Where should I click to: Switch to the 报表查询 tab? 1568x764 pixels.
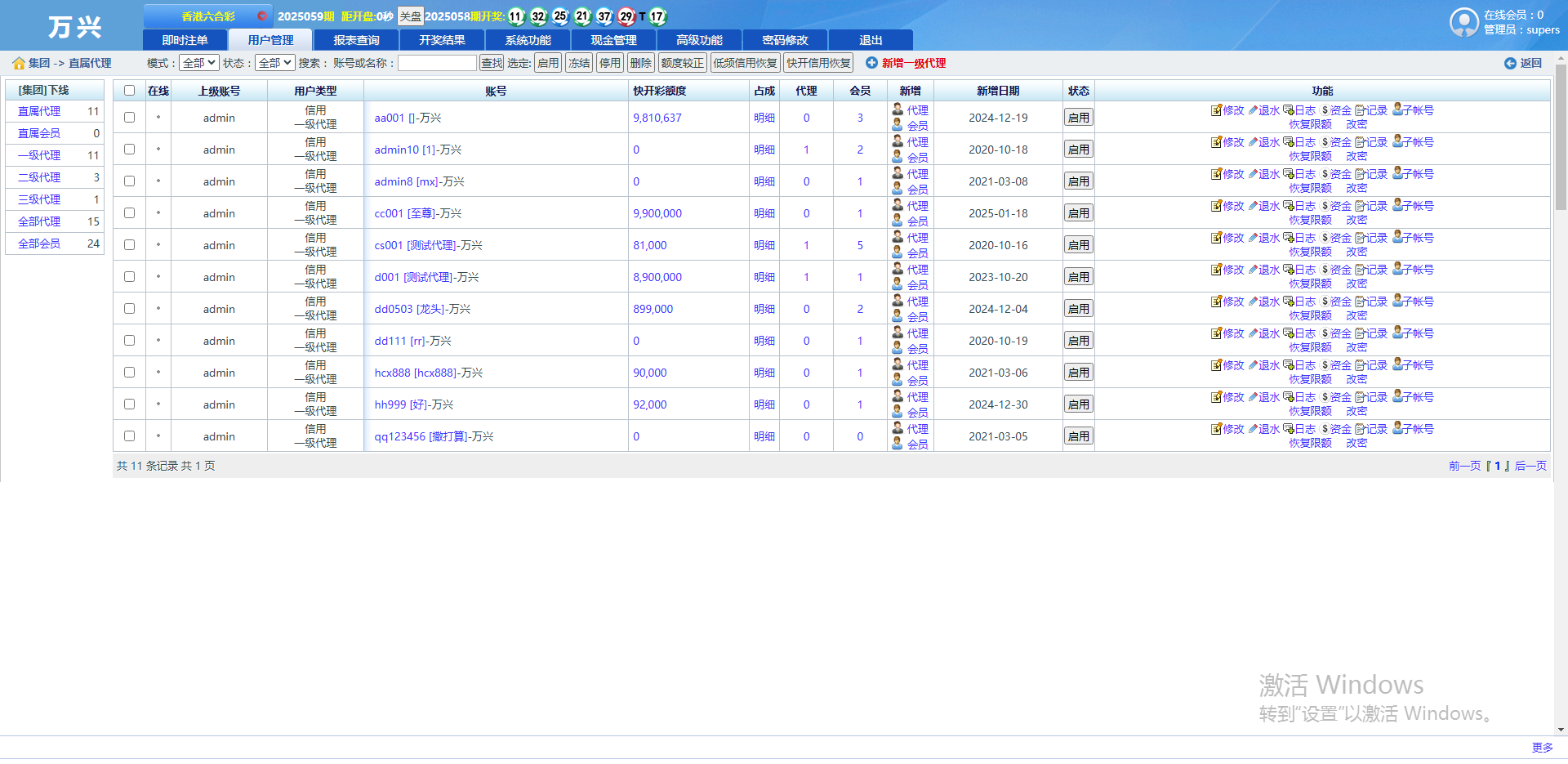click(x=356, y=40)
